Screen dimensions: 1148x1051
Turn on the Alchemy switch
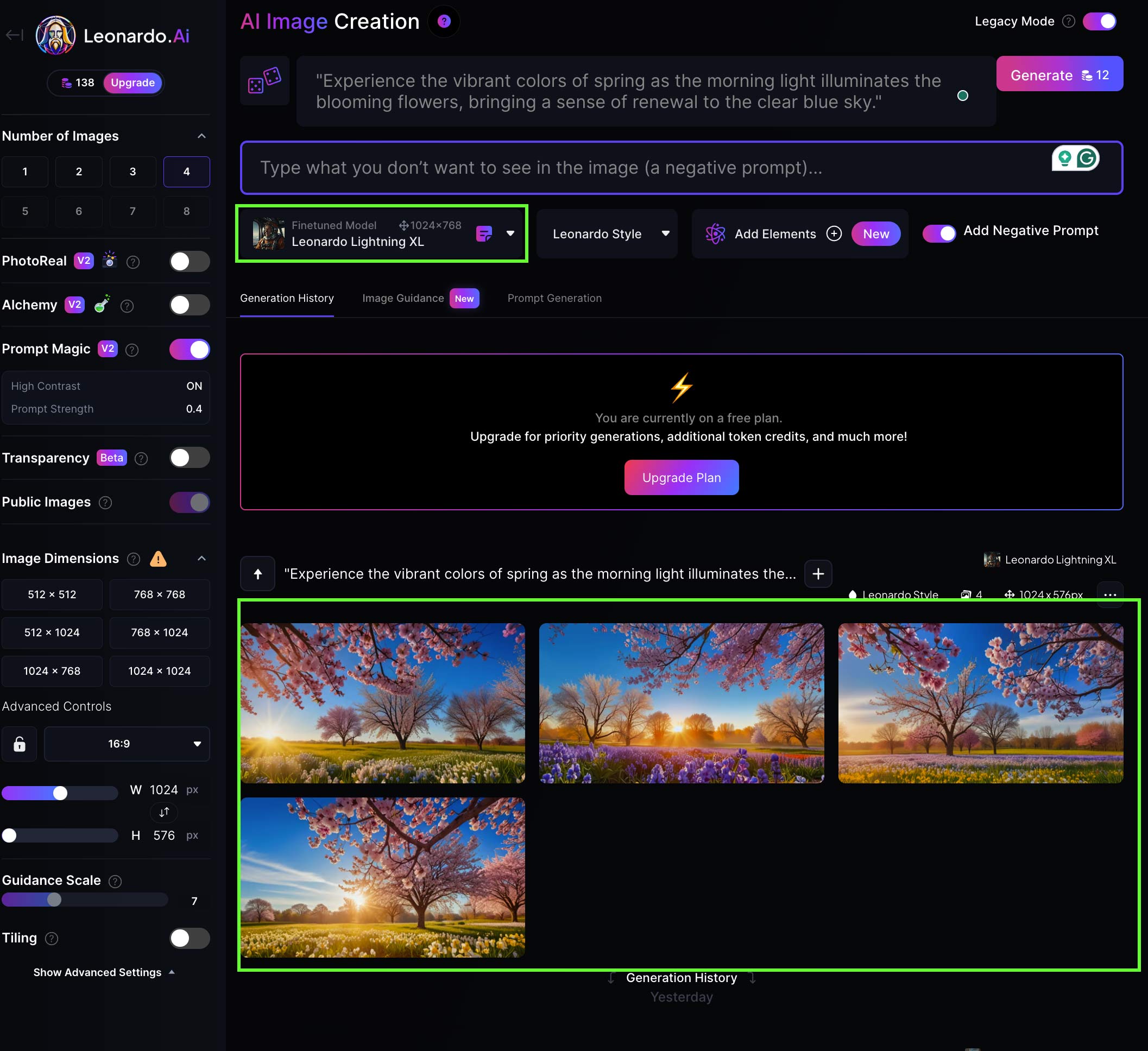(190, 305)
